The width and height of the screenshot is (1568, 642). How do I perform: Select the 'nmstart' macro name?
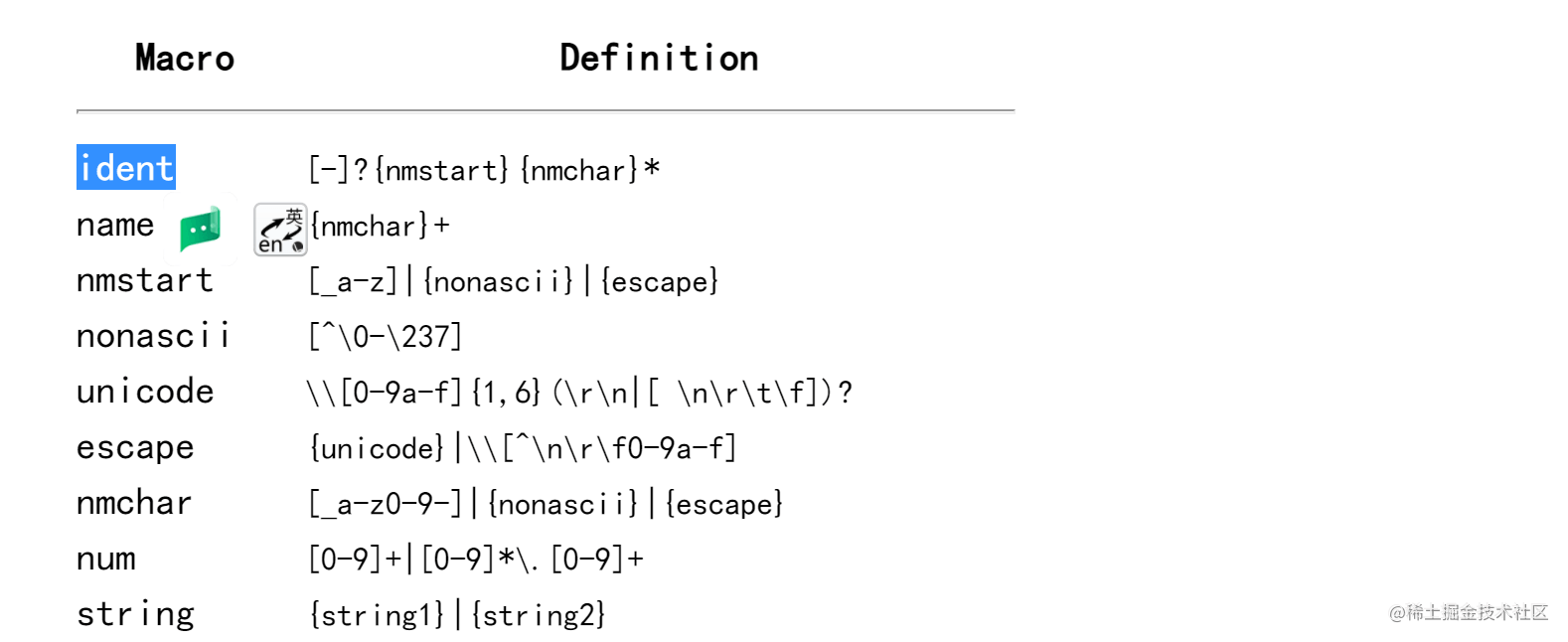point(145,281)
